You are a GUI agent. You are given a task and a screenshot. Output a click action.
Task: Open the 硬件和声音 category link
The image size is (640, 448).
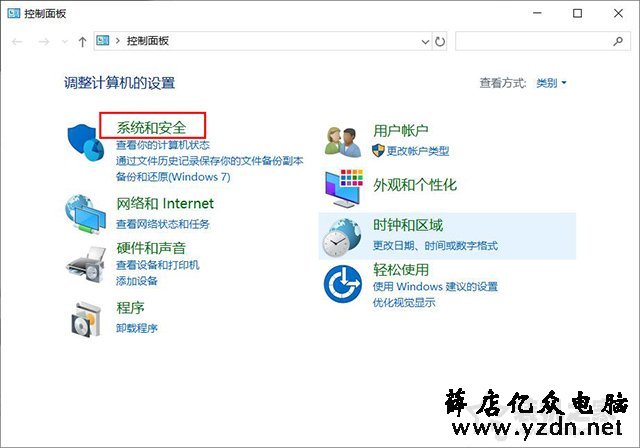(x=151, y=248)
